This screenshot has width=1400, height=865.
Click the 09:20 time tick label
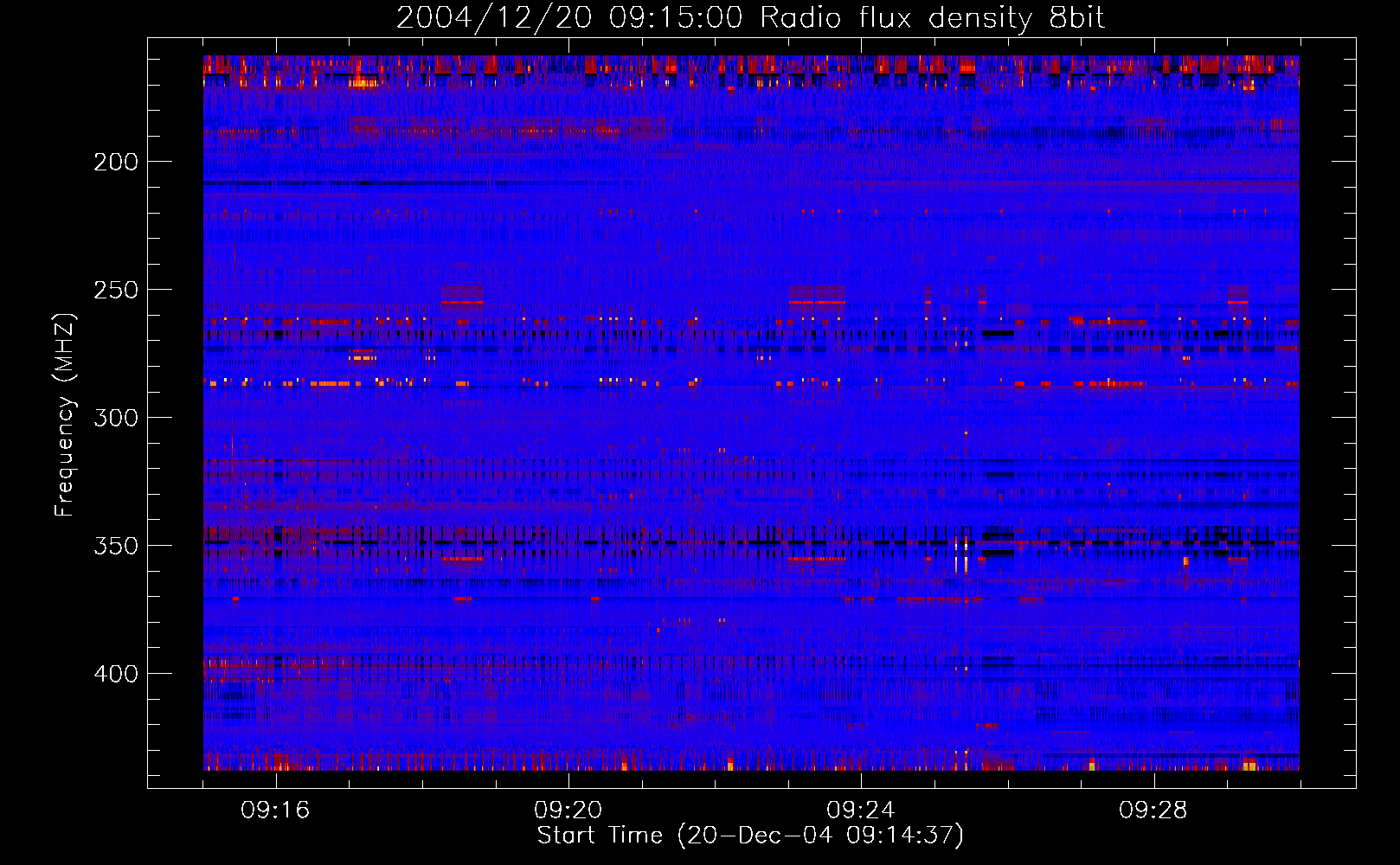568,811
